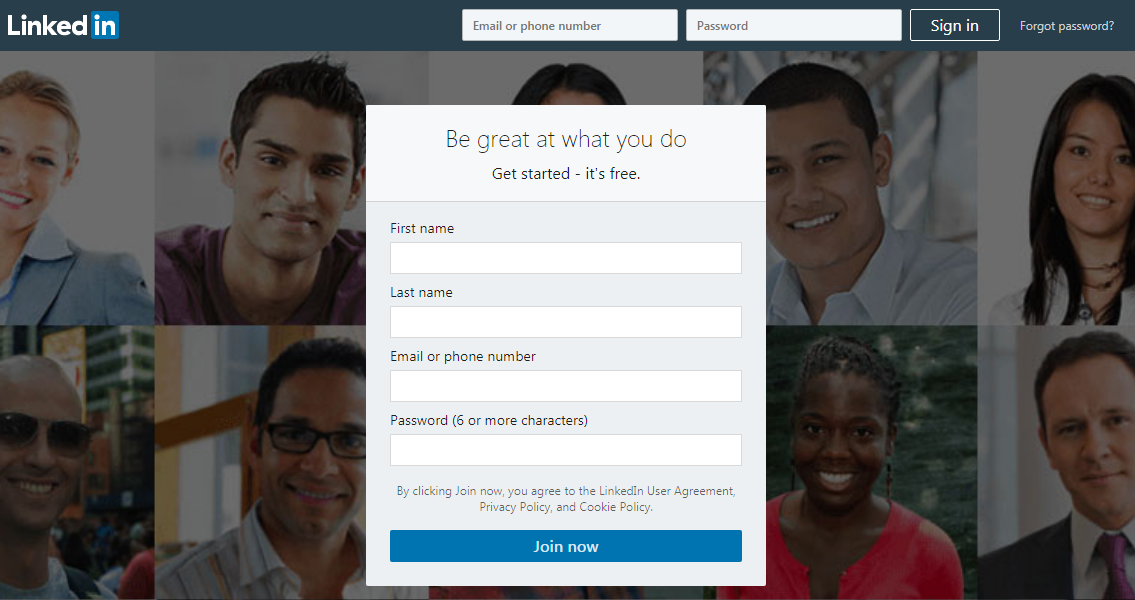
Task: Focus the header Email or phone number field
Action: (x=570, y=25)
